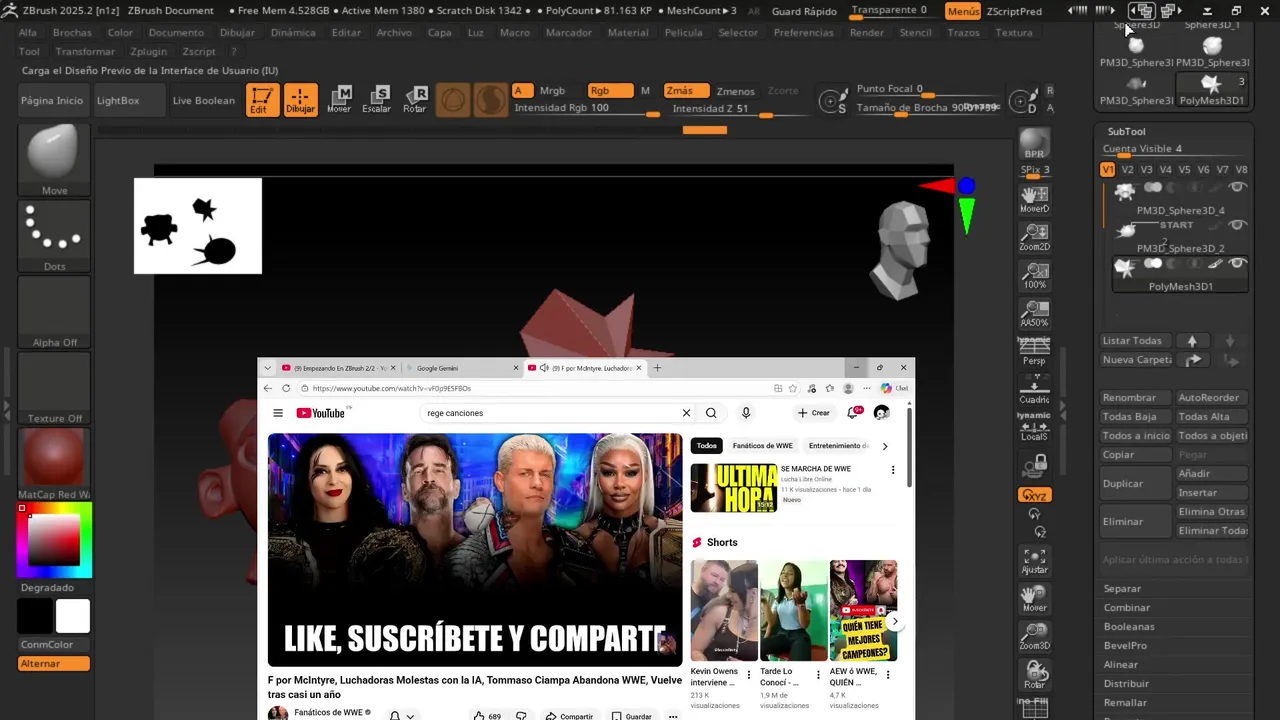Expand YouTube notification bell subscription dropdown
The height and width of the screenshot is (720, 1280).
coord(410,716)
